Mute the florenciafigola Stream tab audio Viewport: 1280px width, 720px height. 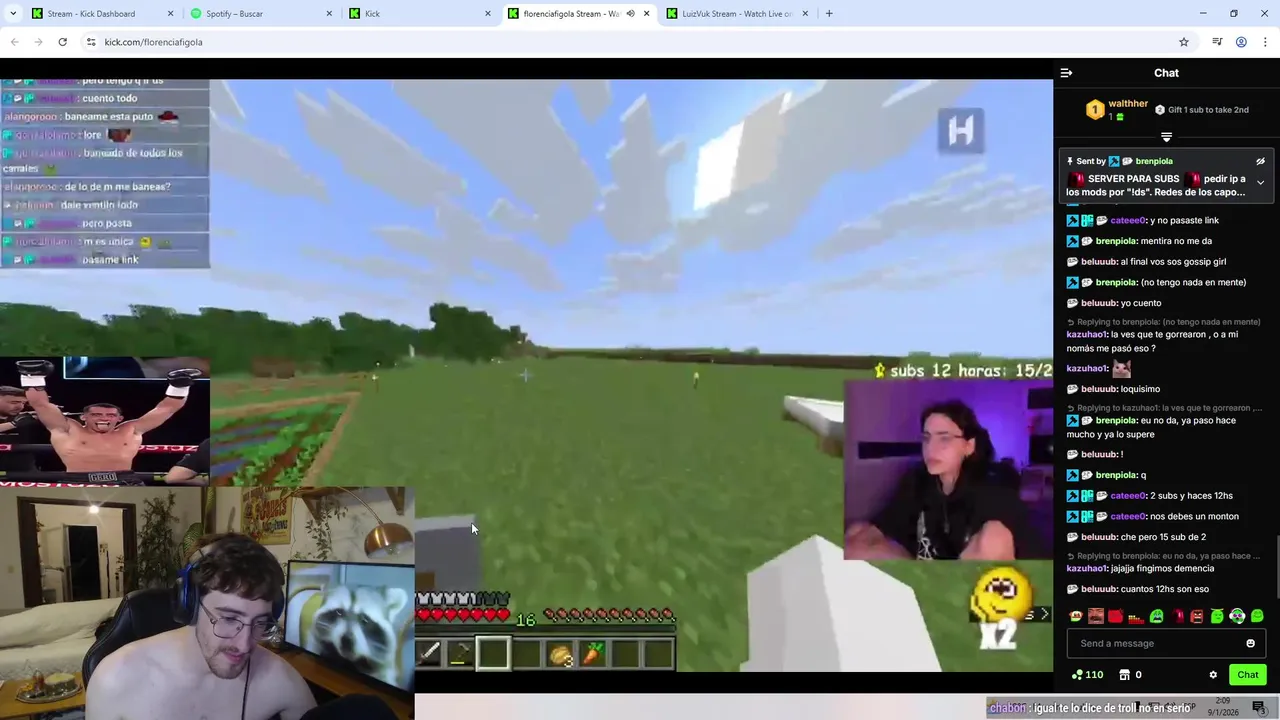[x=630, y=14]
